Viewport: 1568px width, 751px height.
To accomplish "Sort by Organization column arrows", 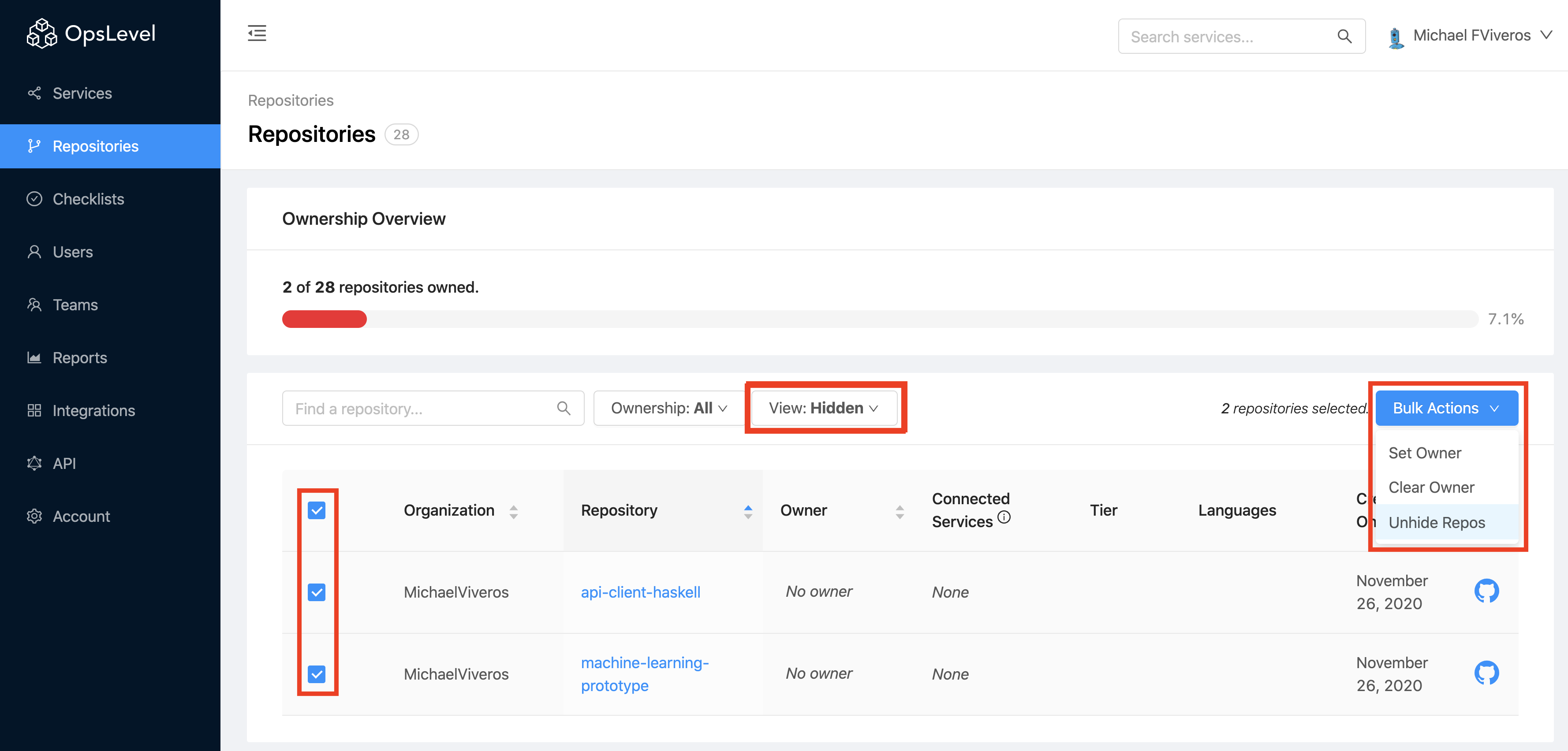I will coord(513,512).
